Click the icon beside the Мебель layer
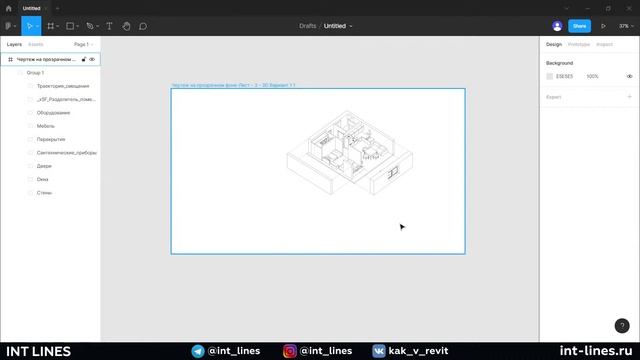 click(30, 126)
